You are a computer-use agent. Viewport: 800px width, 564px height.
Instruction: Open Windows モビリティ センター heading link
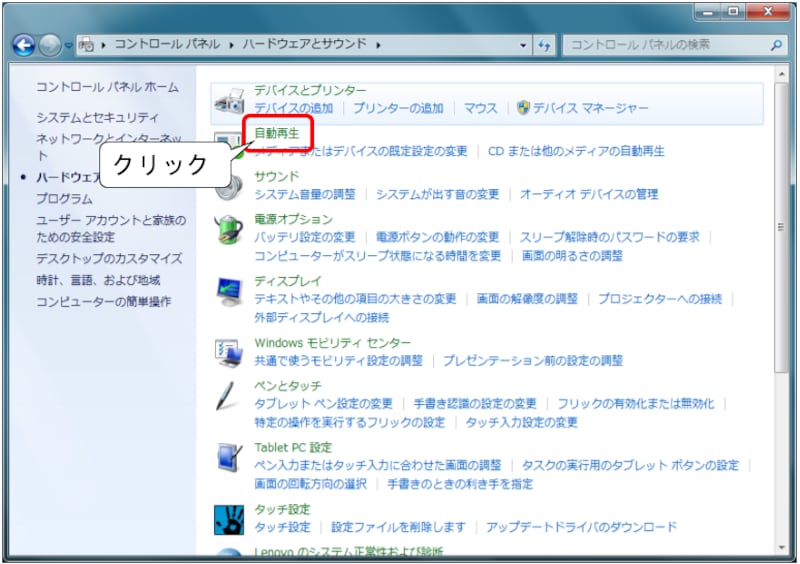pyautogui.click(x=333, y=343)
